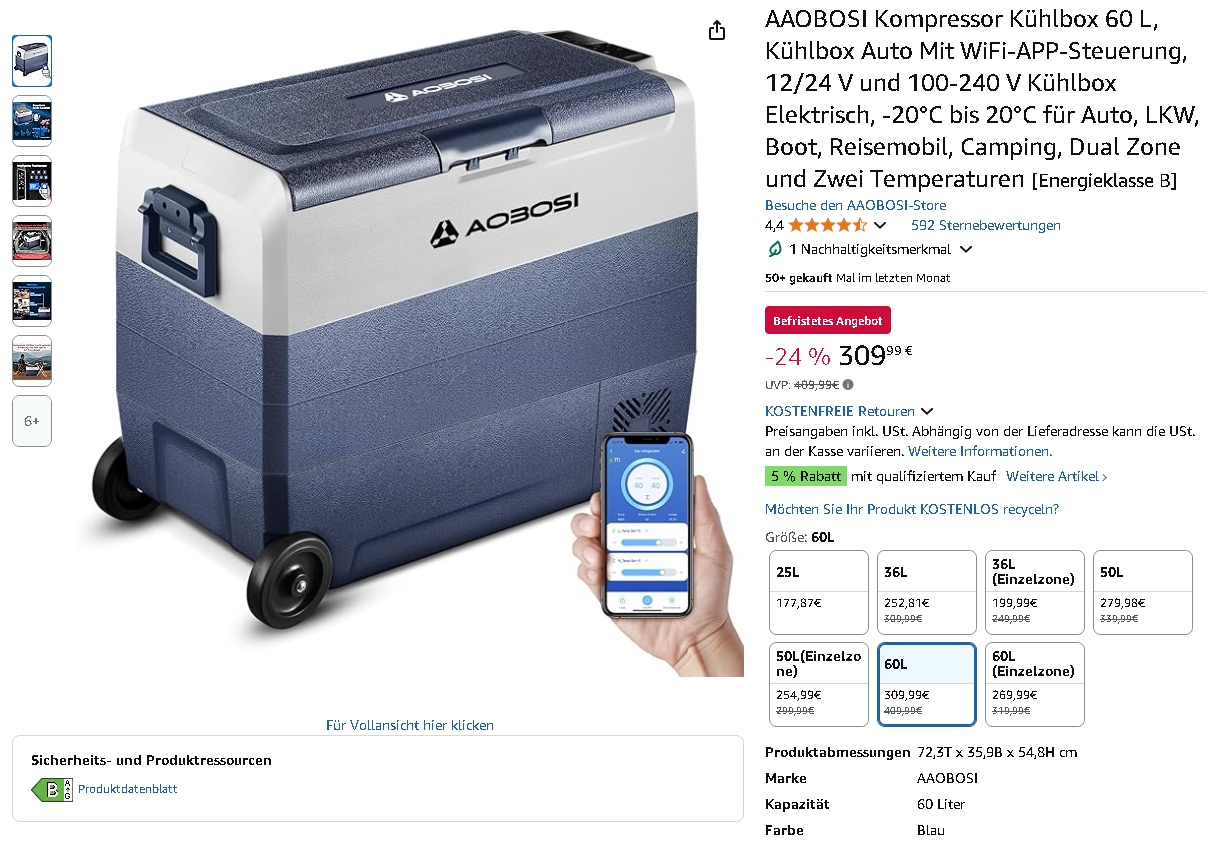Image resolution: width=1211 pixels, height=841 pixels.
Task: Select the 36L (Einzelzone) size option
Action: point(1035,592)
